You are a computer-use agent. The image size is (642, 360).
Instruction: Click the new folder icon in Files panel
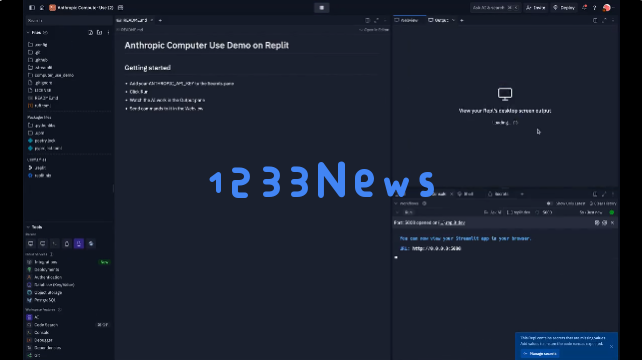pos(99,32)
